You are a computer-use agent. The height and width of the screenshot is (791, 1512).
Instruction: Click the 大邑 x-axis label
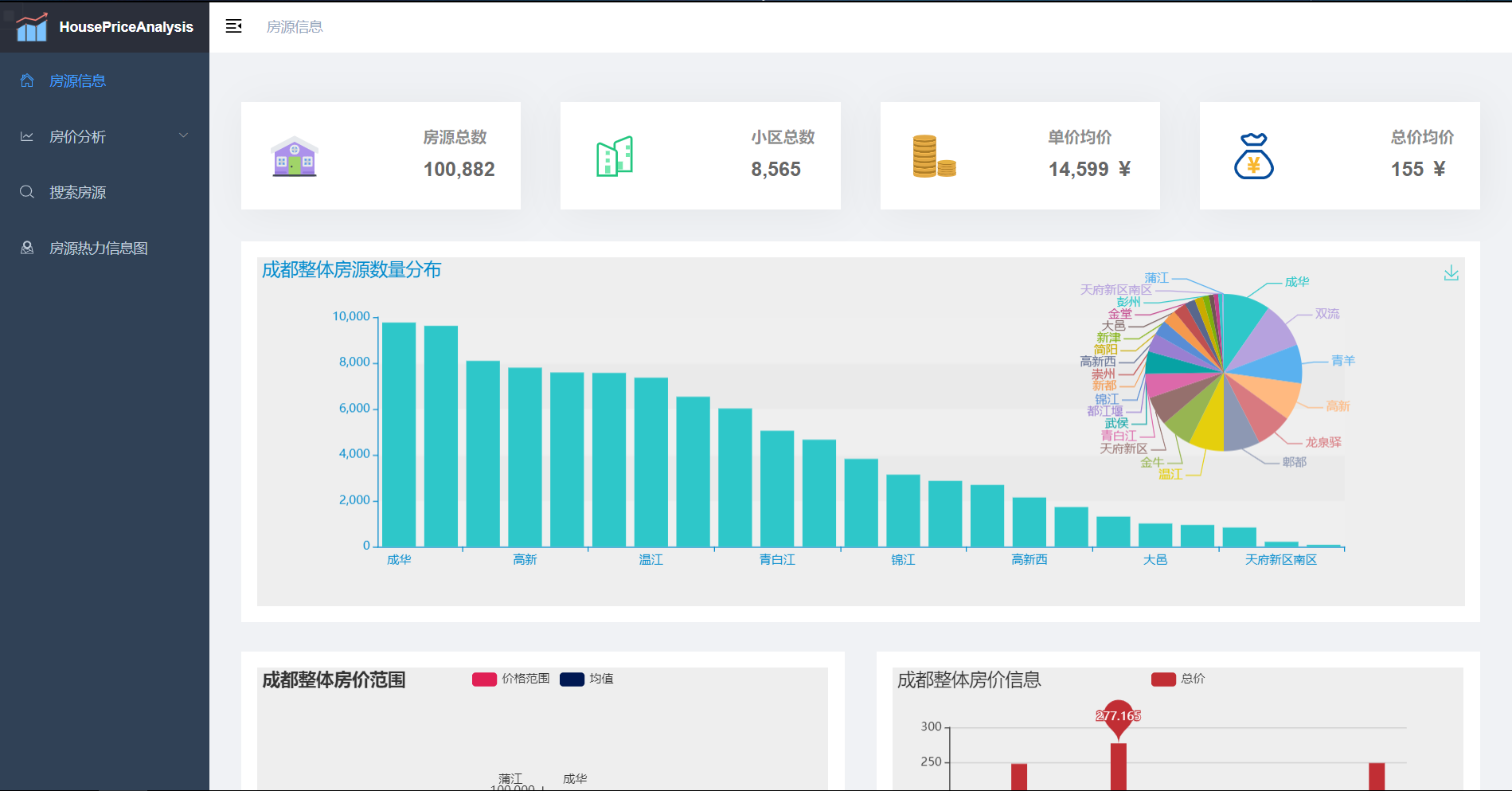[x=1155, y=559]
